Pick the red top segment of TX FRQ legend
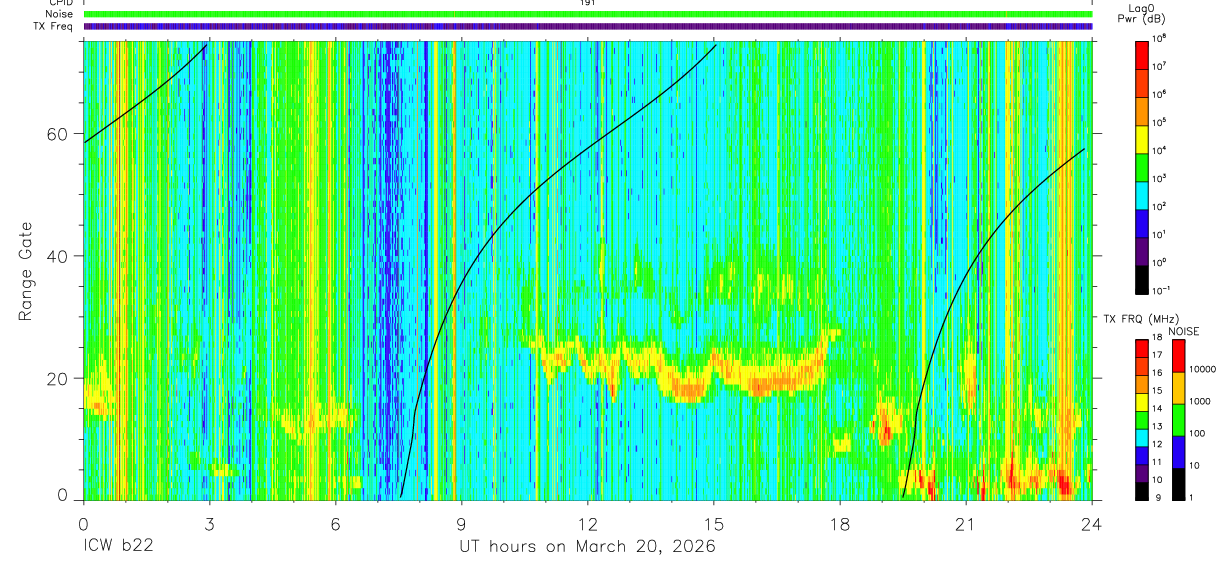Screen dimensions: 1228x567 (1142, 348)
